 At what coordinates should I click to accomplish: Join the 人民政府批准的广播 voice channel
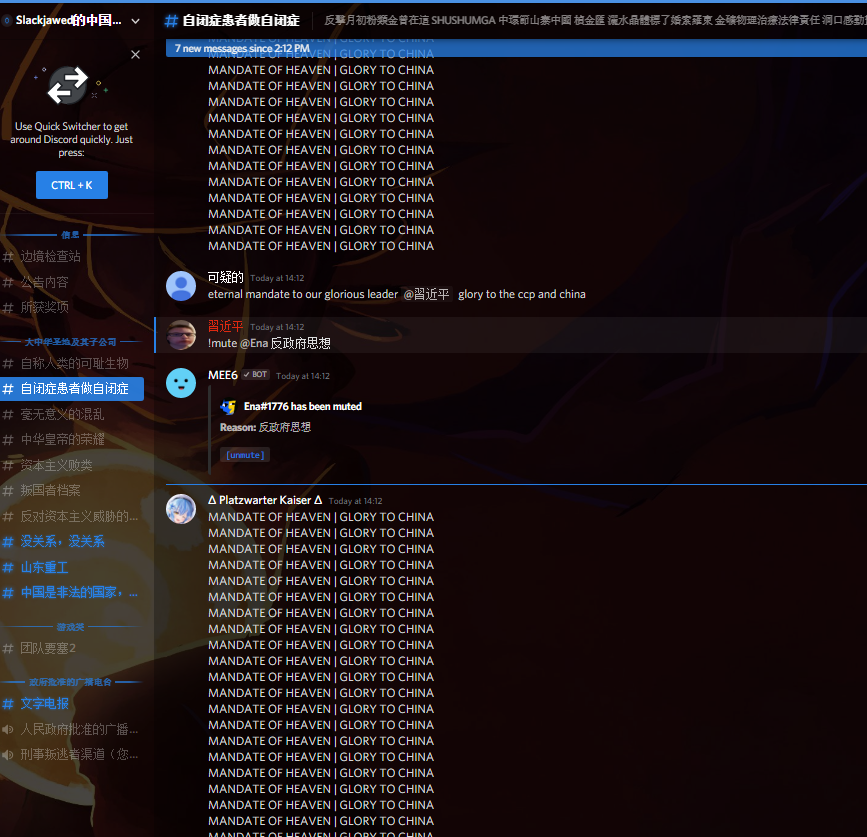(x=72, y=729)
